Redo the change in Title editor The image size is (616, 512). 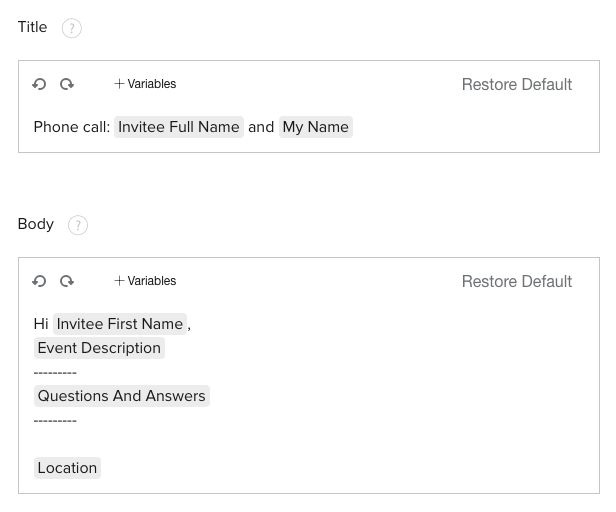tap(67, 84)
